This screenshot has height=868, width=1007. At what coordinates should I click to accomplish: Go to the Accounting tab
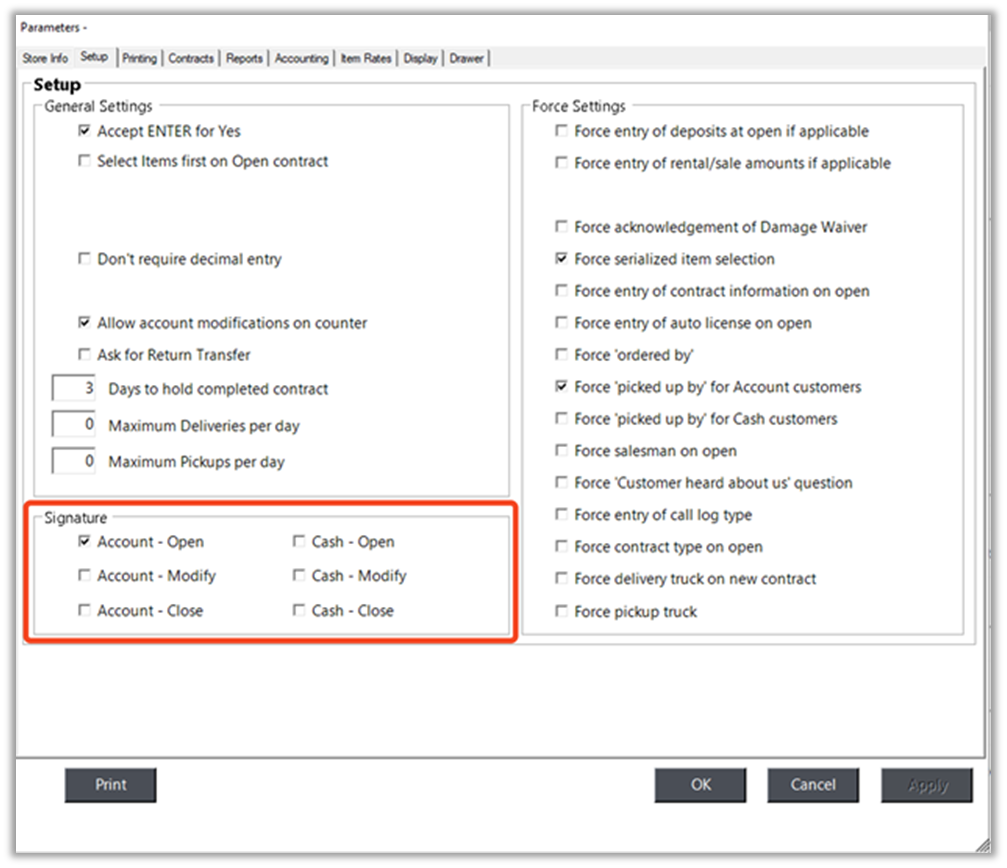(x=301, y=59)
